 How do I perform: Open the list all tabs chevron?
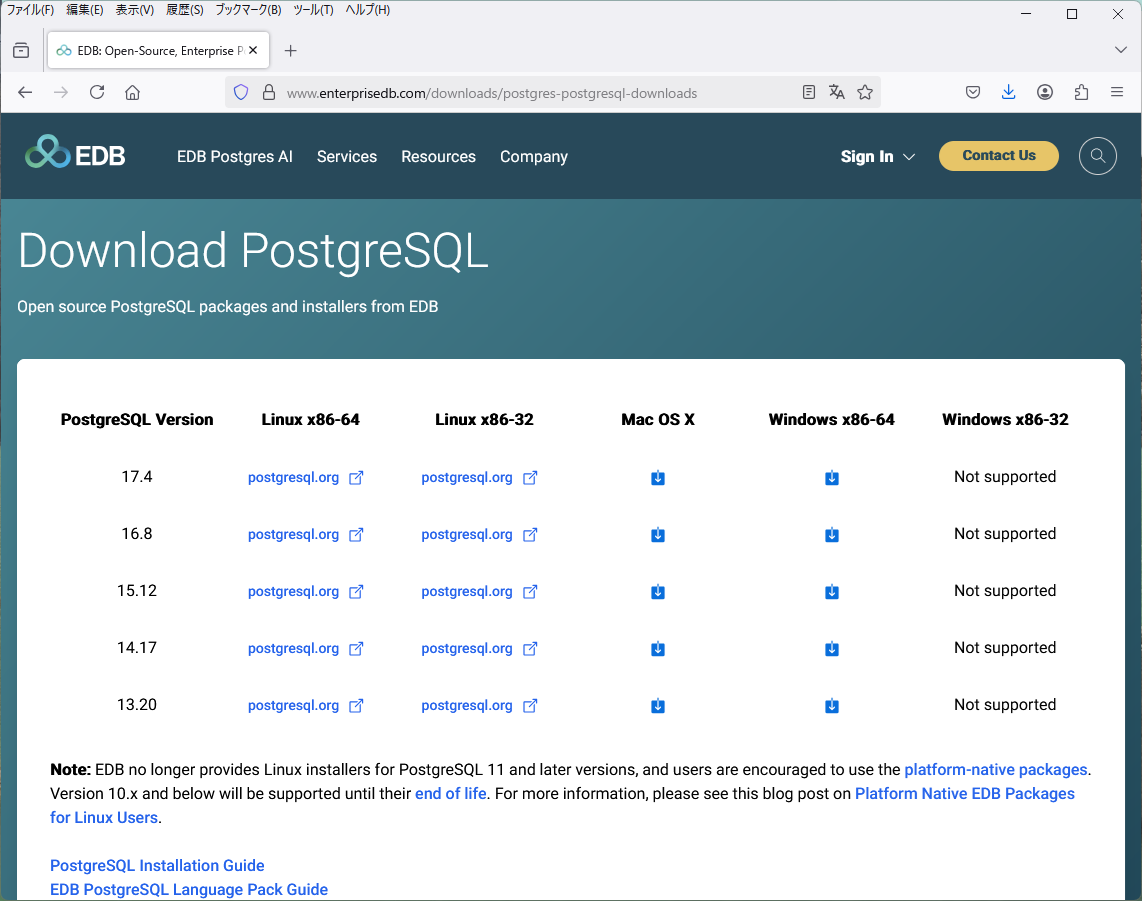point(1120,50)
